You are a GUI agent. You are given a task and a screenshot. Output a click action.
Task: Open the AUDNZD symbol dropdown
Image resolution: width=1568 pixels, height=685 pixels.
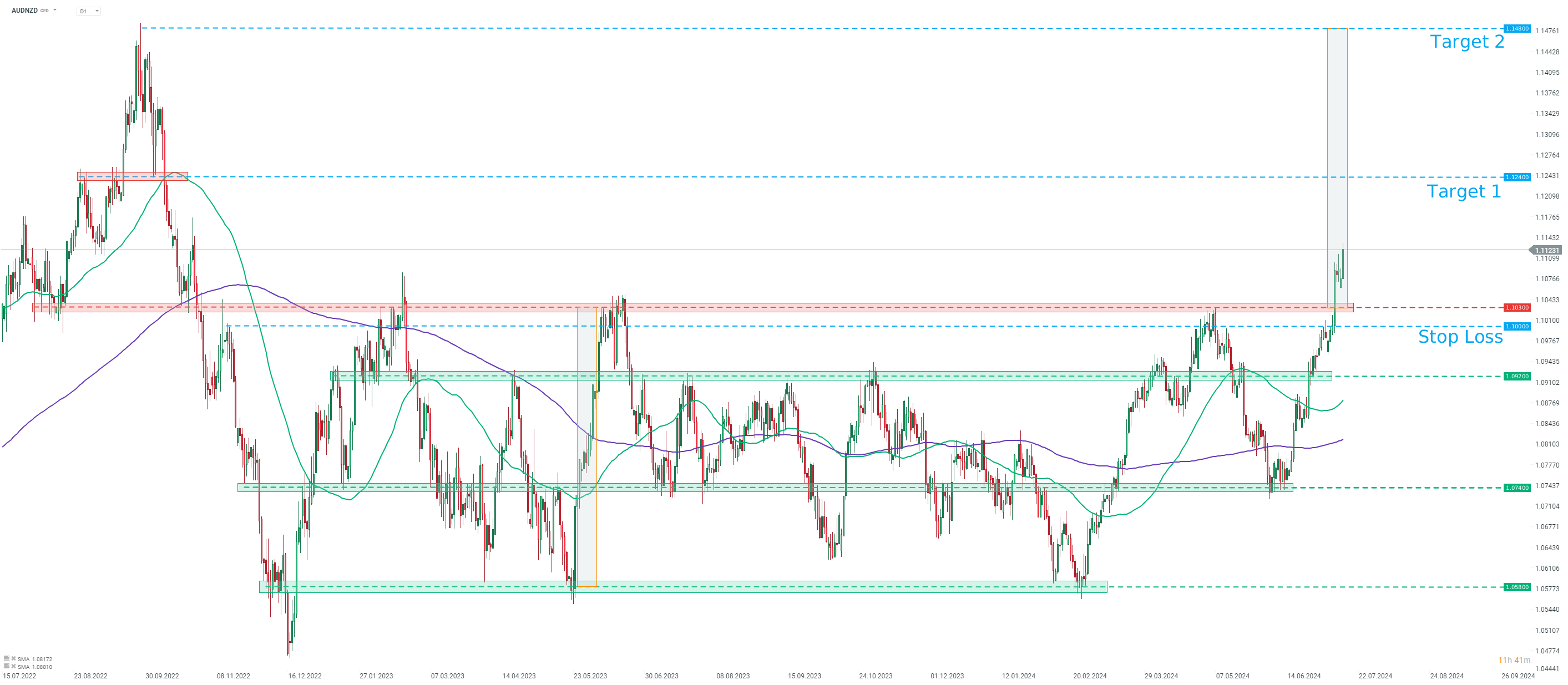[x=54, y=10]
